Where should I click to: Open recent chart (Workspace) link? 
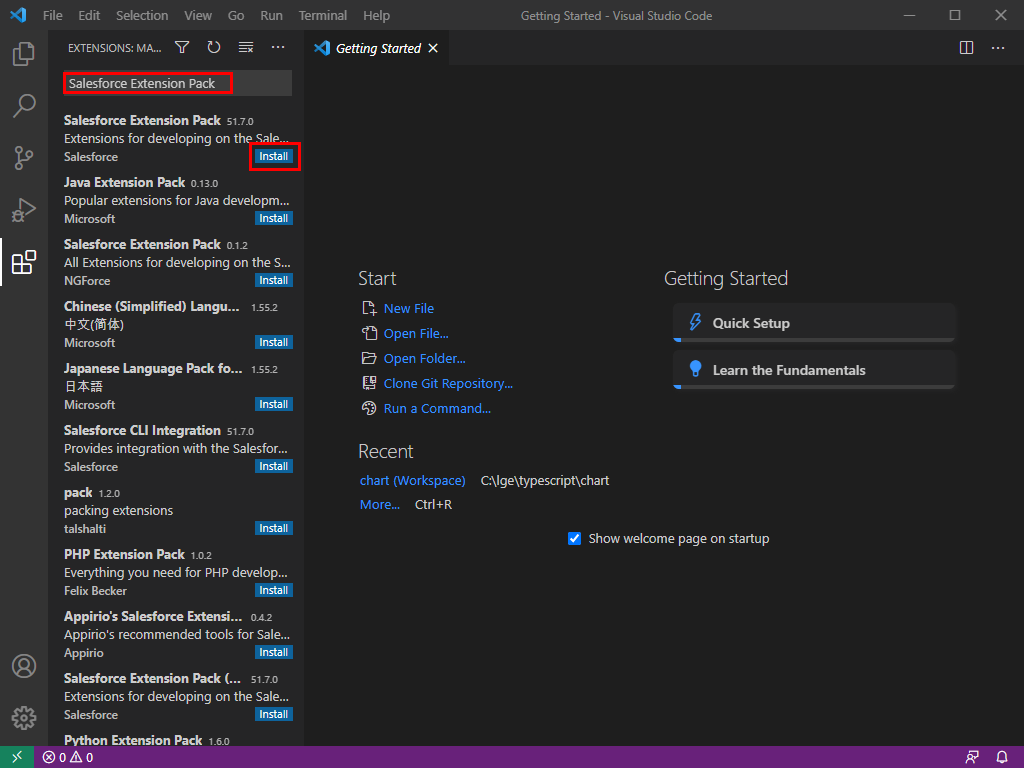(412, 481)
